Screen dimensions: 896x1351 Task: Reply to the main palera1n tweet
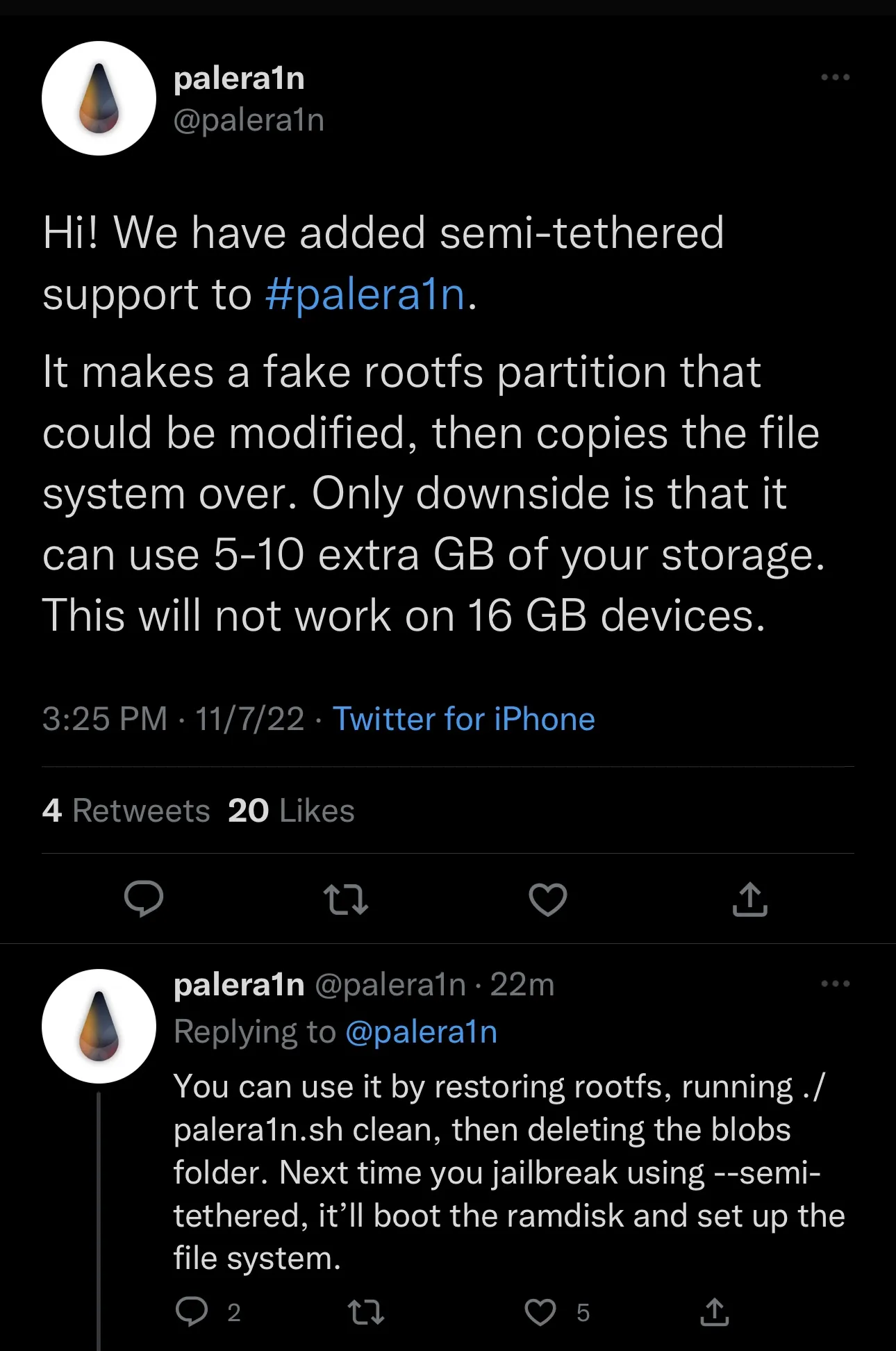pos(144,899)
